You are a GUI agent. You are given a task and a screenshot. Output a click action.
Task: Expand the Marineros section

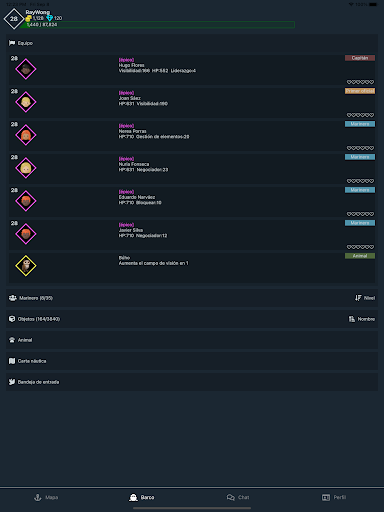point(192,298)
